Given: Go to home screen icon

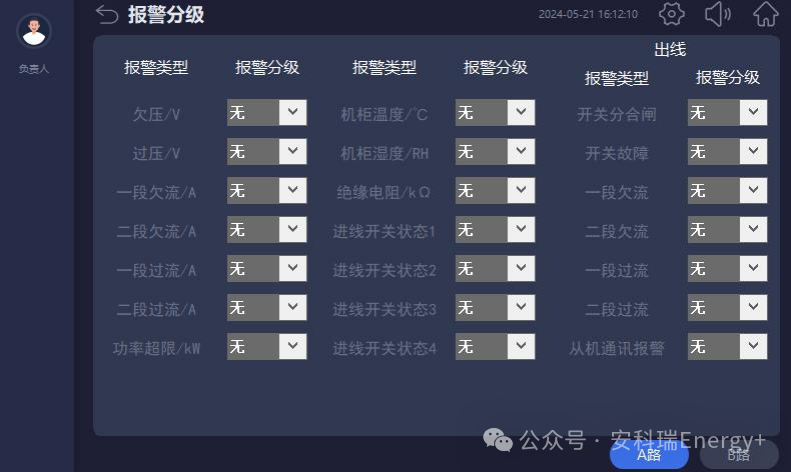Looking at the screenshot, I should [x=765, y=14].
